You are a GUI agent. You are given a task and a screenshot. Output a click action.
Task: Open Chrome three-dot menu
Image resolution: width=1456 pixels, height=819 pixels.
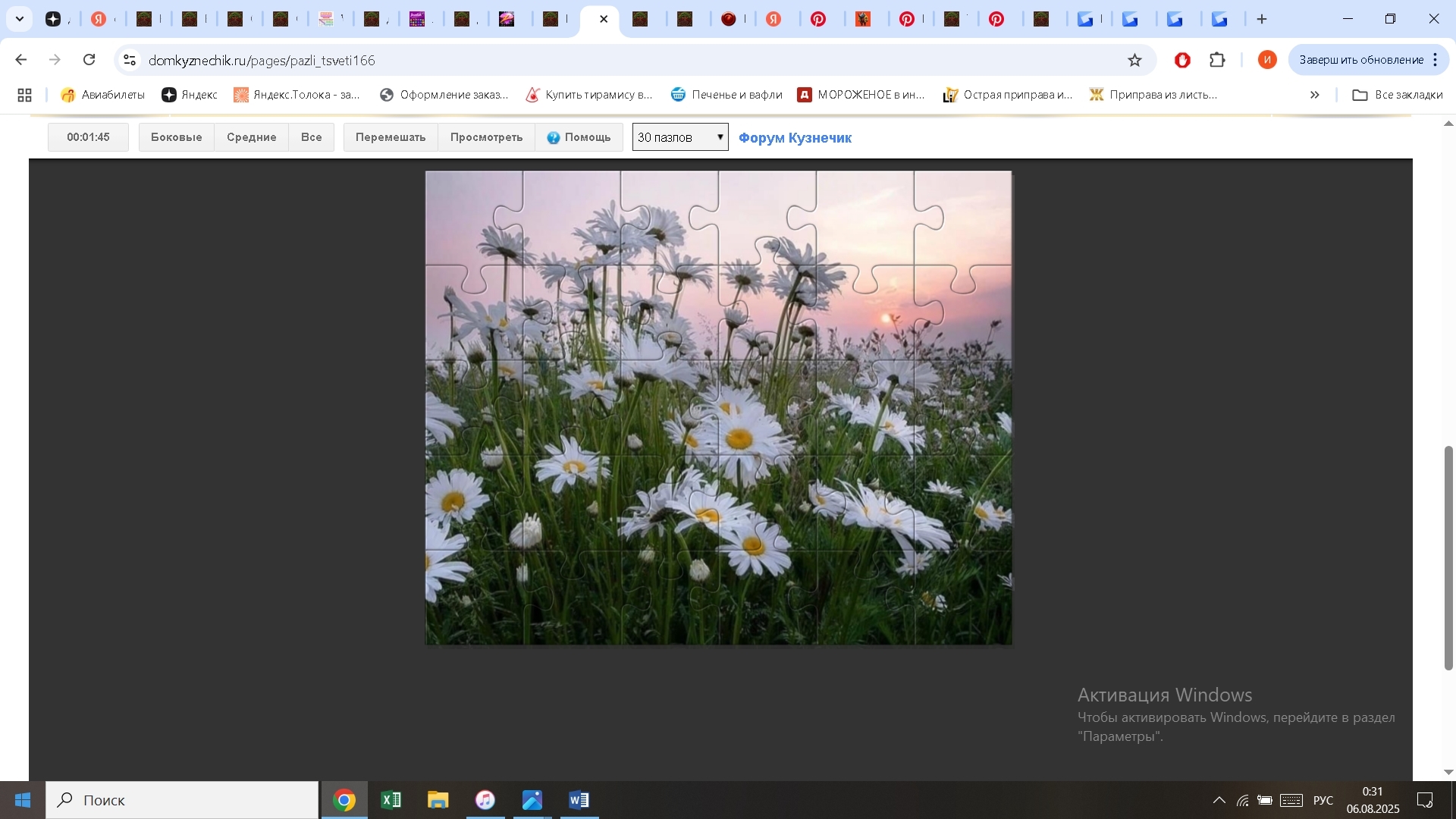[1436, 60]
